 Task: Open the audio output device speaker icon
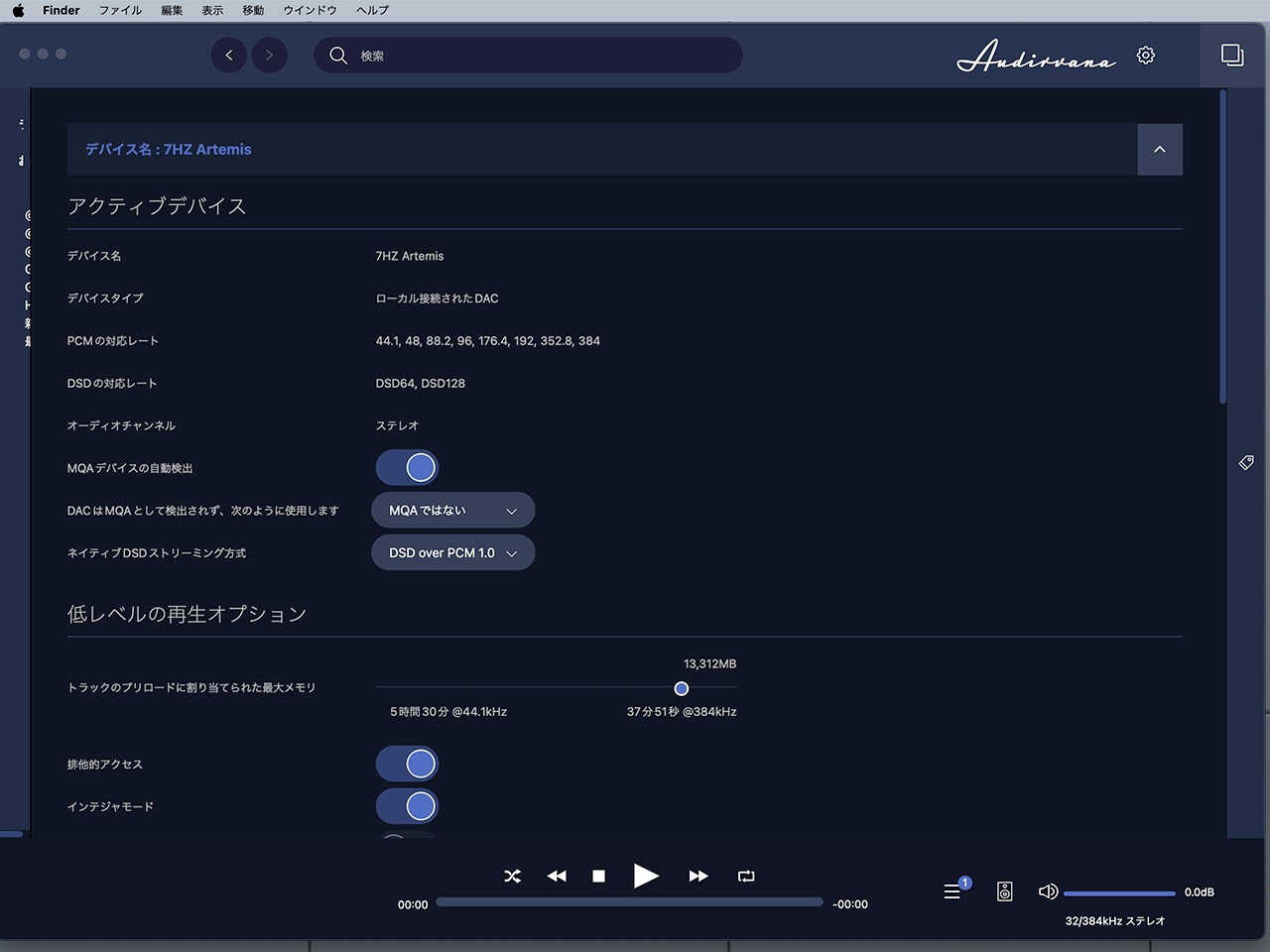point(1005,892)
